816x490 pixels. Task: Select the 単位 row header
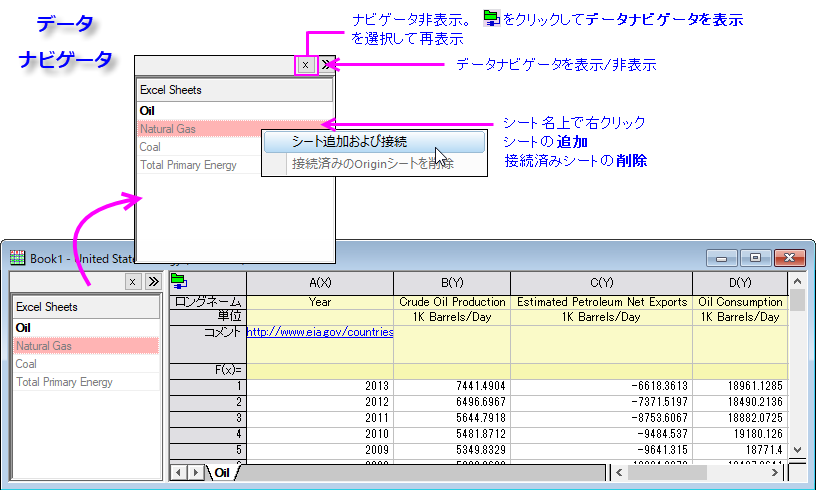tap(208, 317)
